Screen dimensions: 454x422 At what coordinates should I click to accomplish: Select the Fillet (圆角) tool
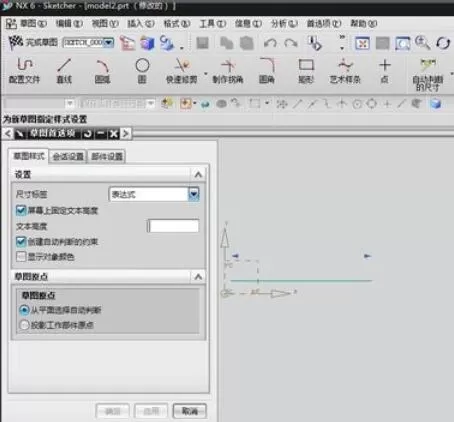pos(267,71)
